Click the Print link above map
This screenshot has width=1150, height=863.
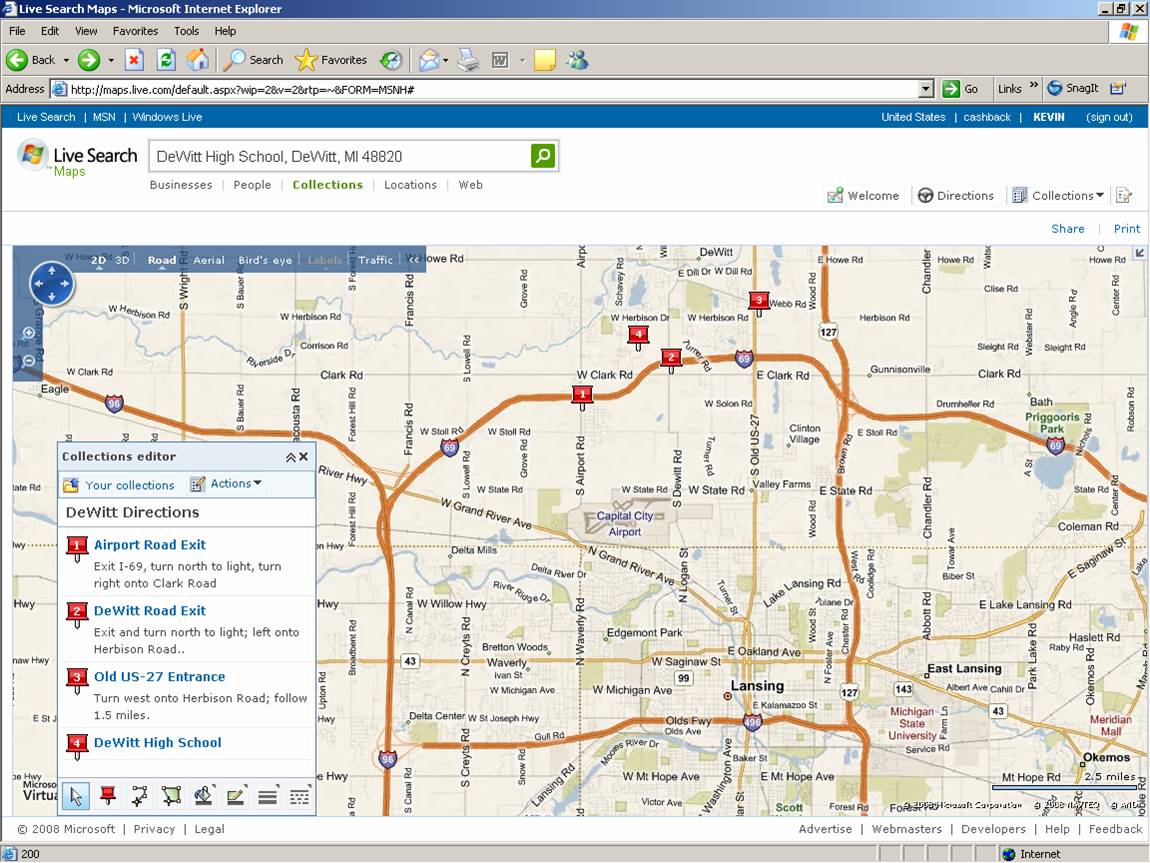[1127, 229]
